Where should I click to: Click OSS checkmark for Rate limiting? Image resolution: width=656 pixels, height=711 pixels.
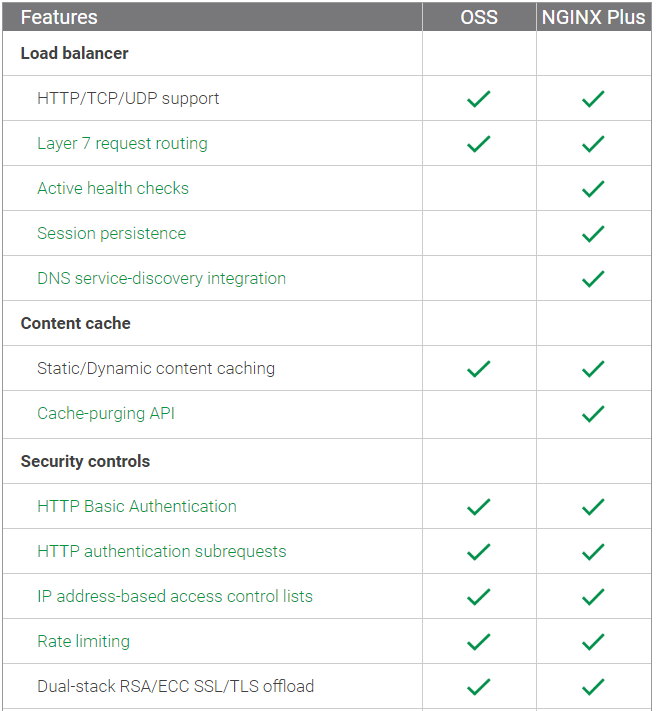479,642
